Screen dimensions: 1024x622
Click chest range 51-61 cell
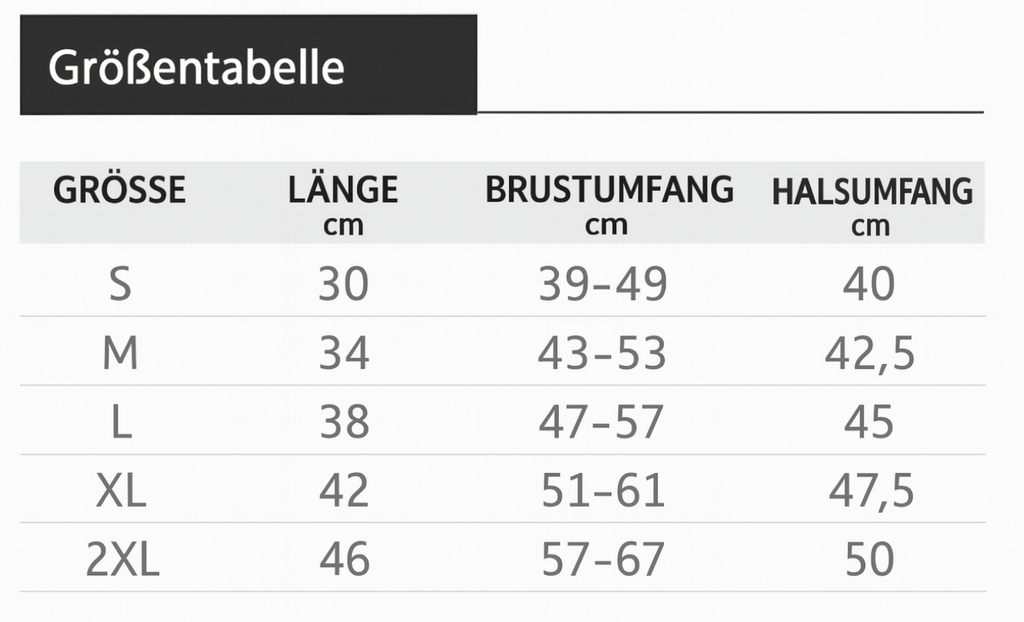[x=602, y=491]
